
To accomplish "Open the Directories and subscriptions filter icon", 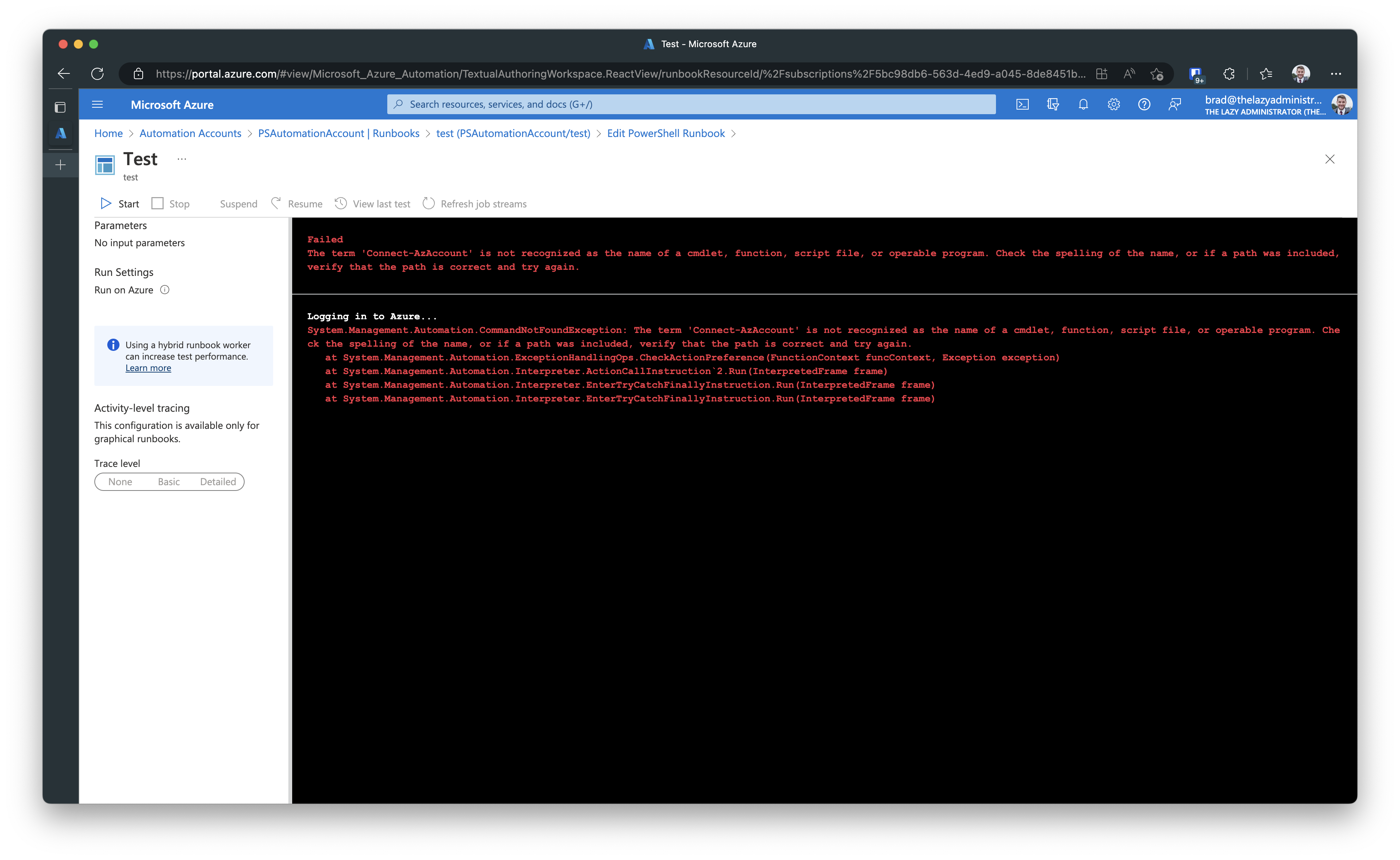I will tap(1053, 105).
